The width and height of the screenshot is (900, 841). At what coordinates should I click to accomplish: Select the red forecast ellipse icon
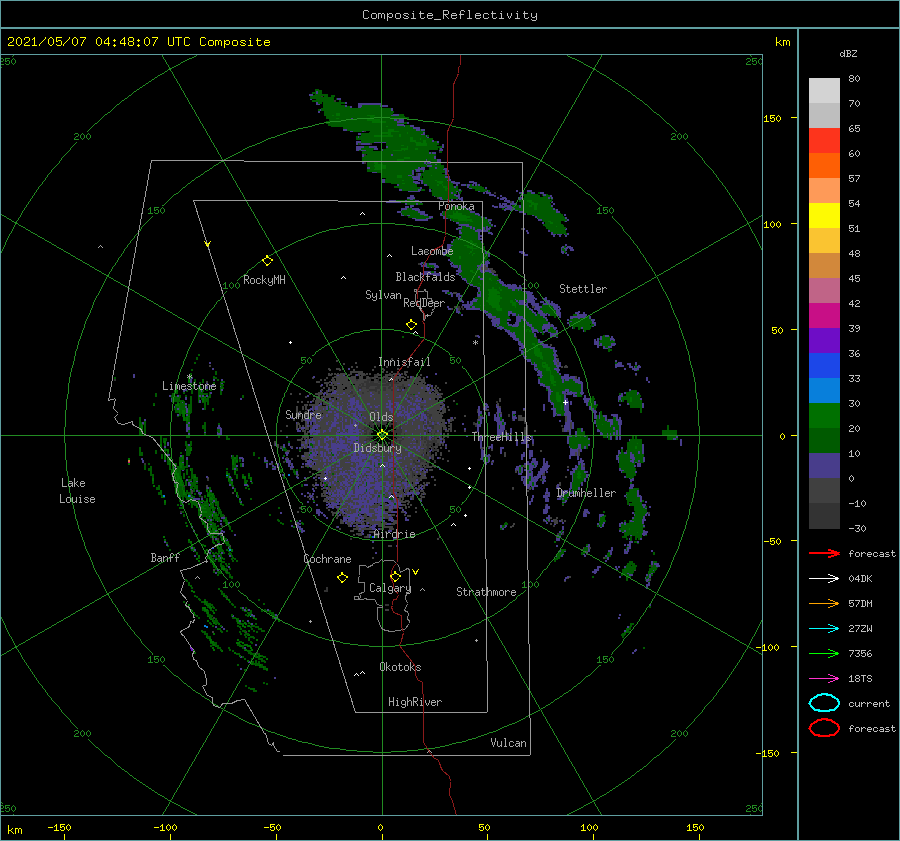coord(824,728)
